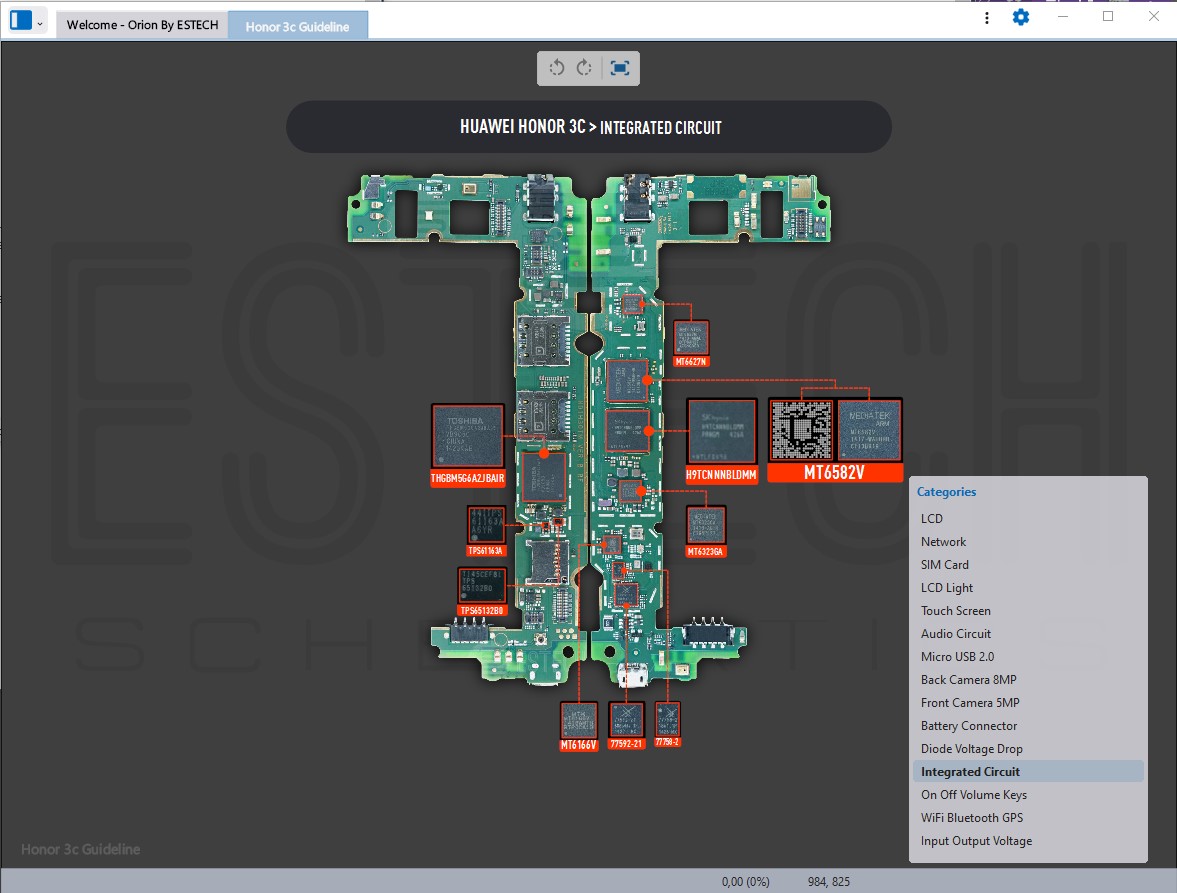Click the H9TCNNNBLDMM memory chip image
Viewport: 1177px width, 893px height.
(721, 432)
